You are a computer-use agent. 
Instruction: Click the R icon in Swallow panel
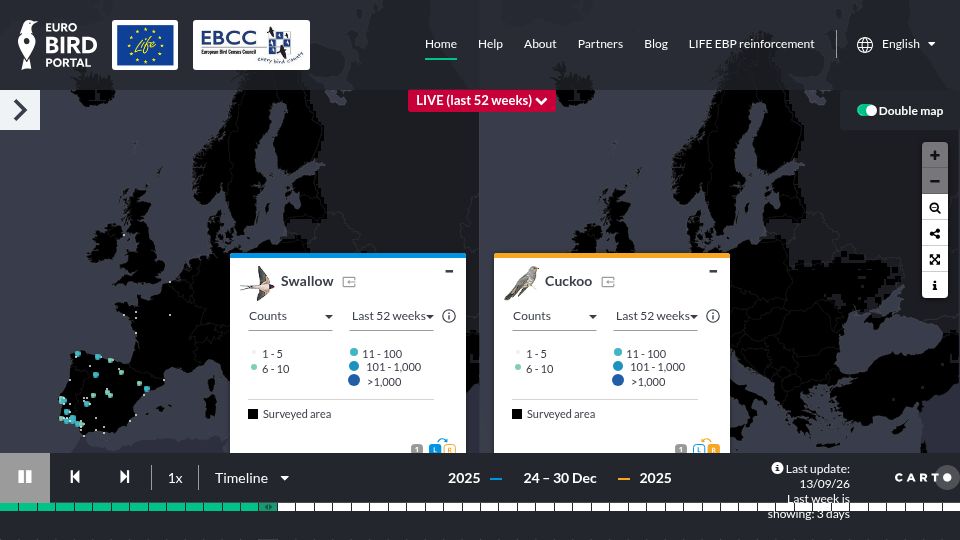click(x=449, y=449)
